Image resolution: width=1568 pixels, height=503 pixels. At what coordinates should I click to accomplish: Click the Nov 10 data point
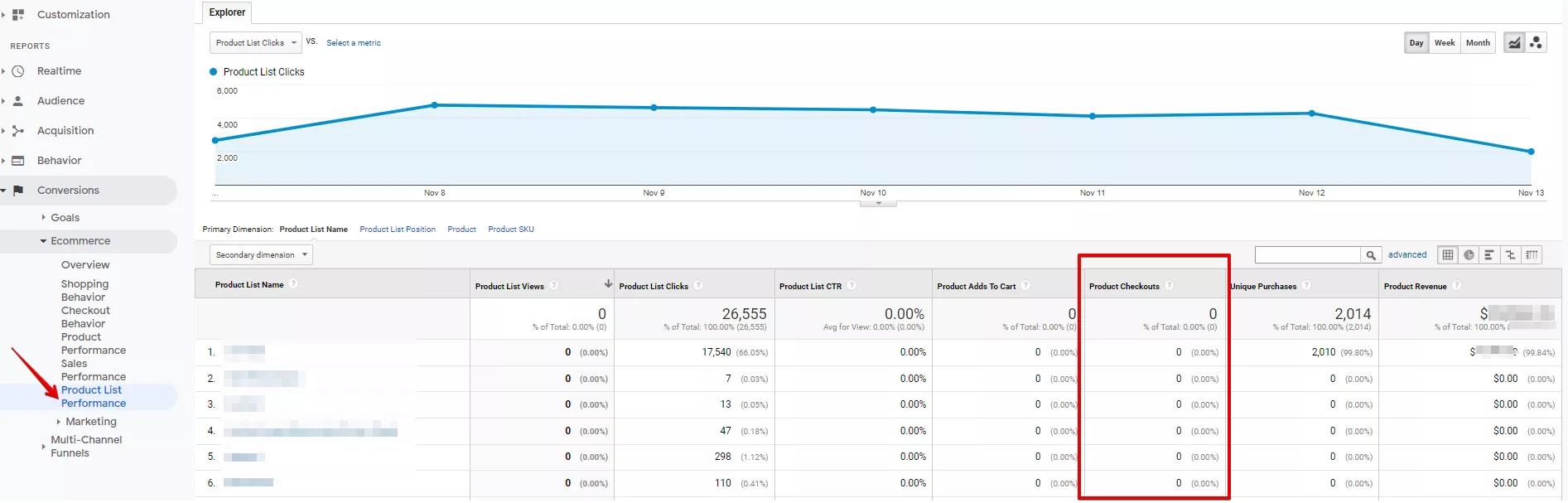(873, 109)
